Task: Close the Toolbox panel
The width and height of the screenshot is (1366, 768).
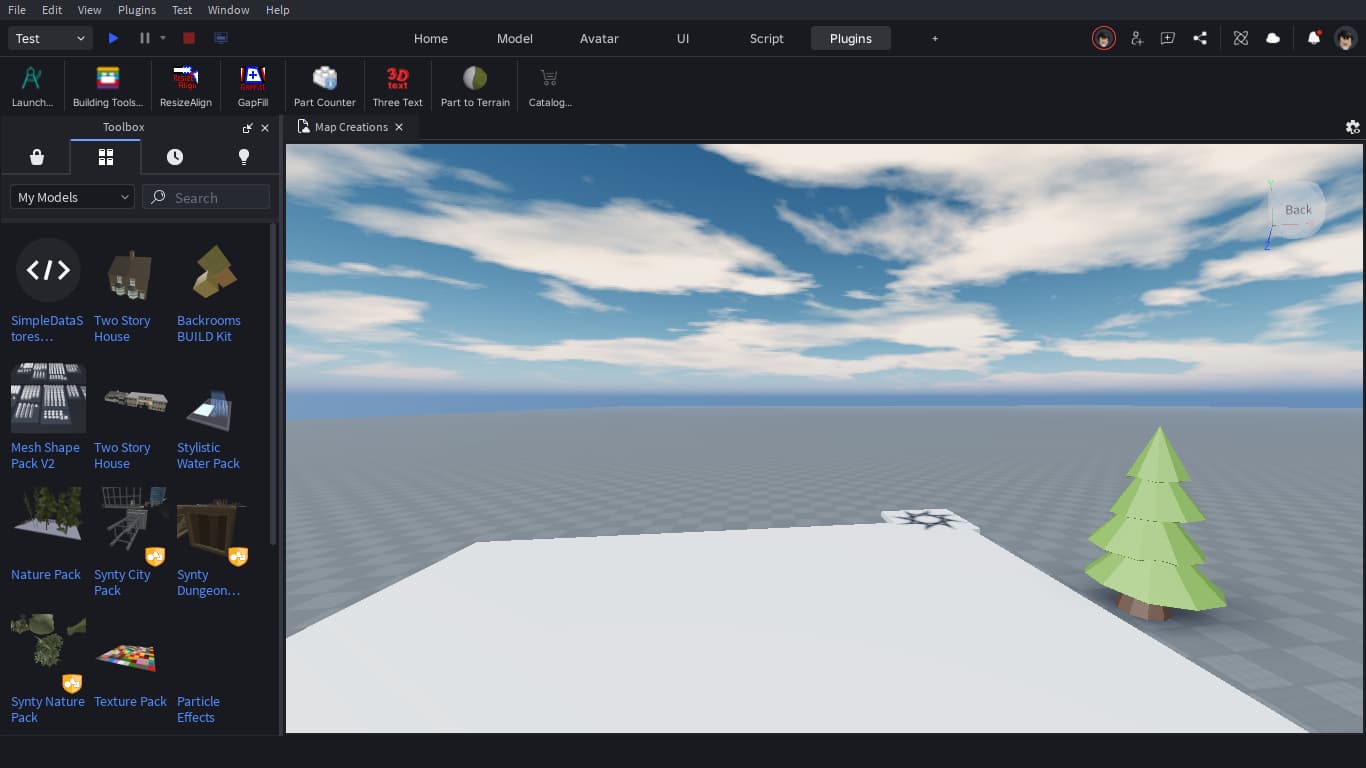Action: point(265,128)
